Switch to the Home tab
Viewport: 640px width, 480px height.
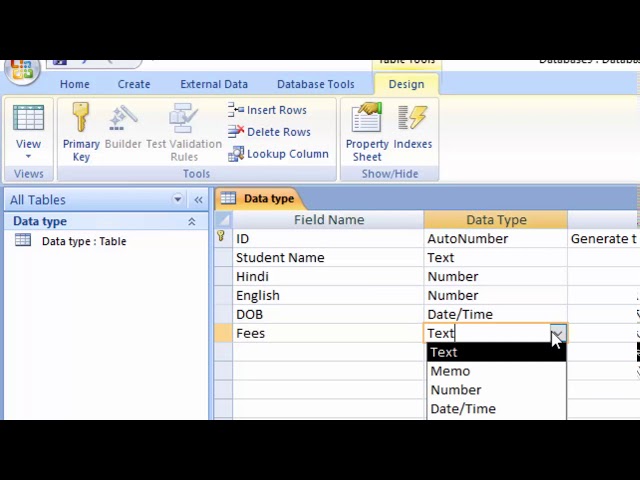[75, 84]
